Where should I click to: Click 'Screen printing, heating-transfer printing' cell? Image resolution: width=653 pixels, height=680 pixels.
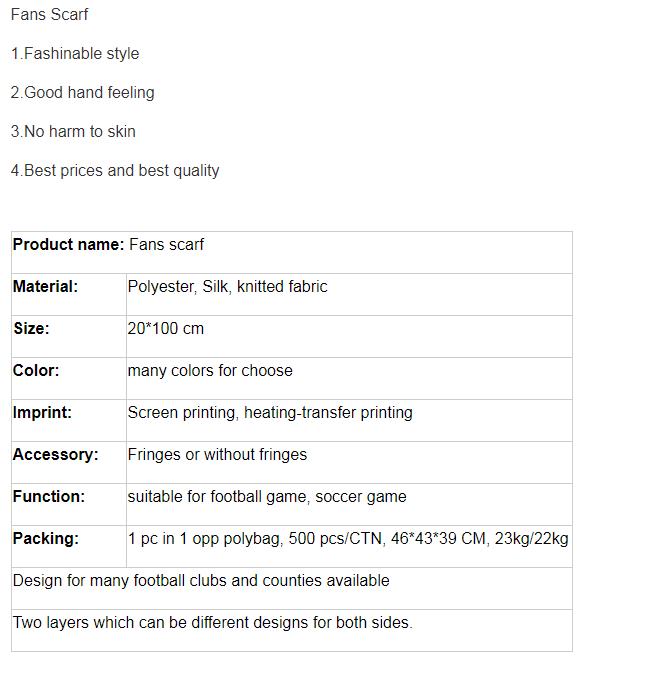pos(349,420)
